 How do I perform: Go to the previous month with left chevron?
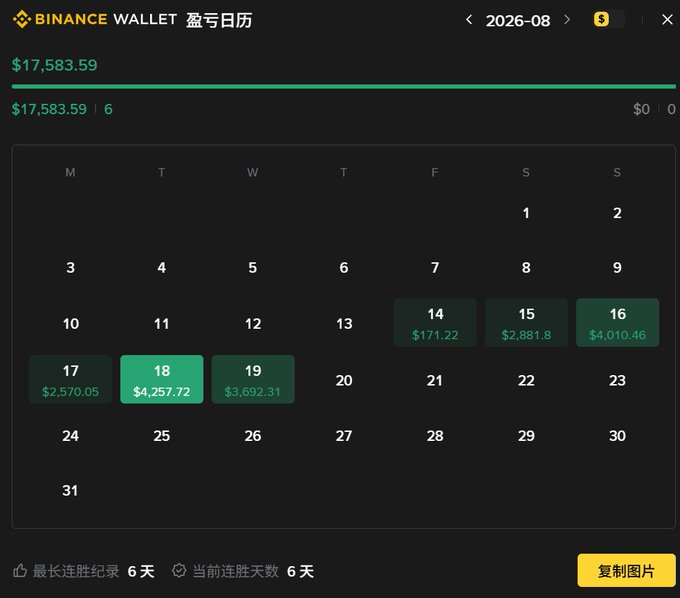tap(469, 20)
